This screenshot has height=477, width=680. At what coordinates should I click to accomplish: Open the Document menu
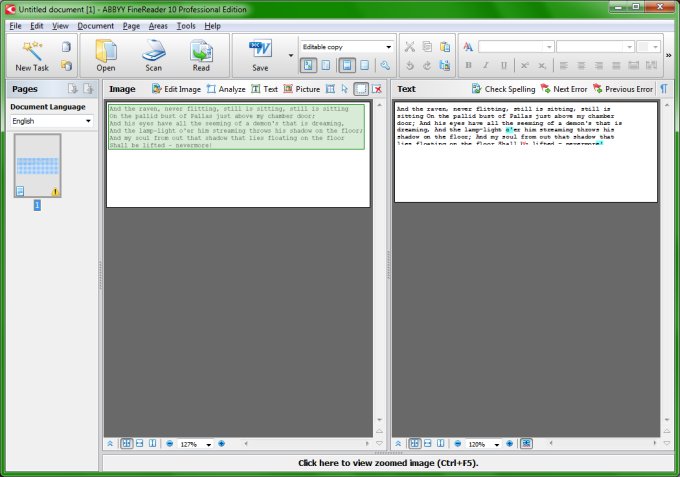pyautogui.click(x=95, y=26)
